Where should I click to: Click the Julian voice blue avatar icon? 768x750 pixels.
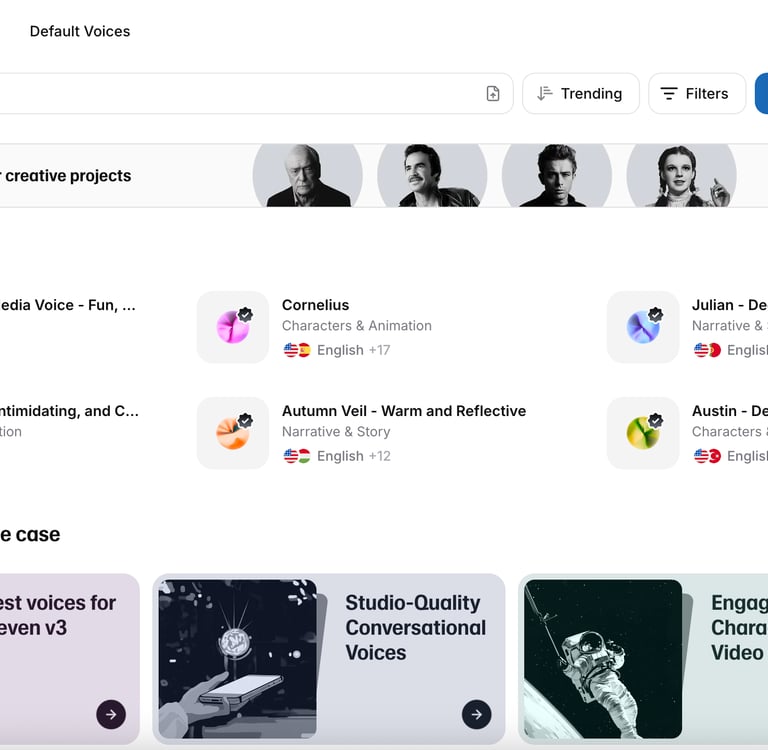[643, 327]
